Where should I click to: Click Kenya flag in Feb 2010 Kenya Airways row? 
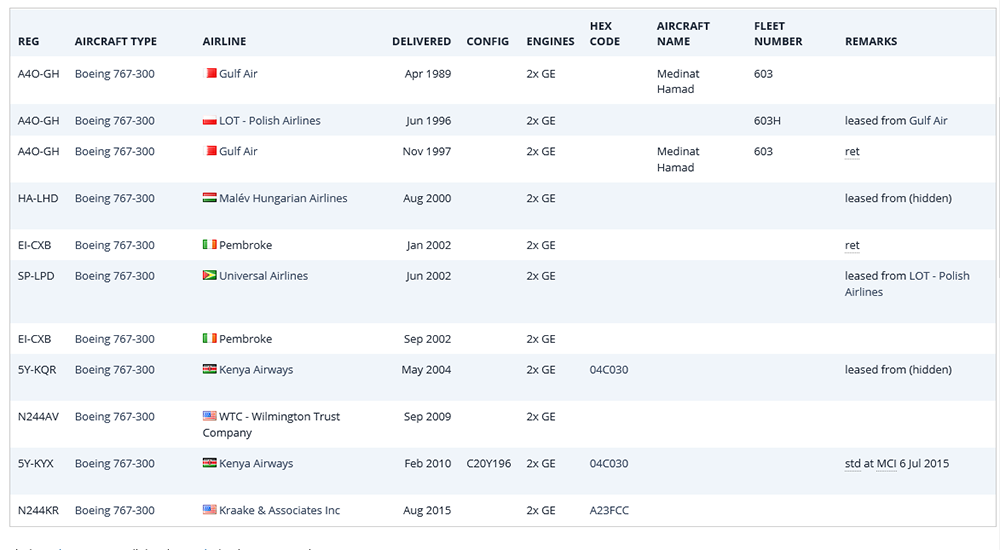tap(209, 463)
